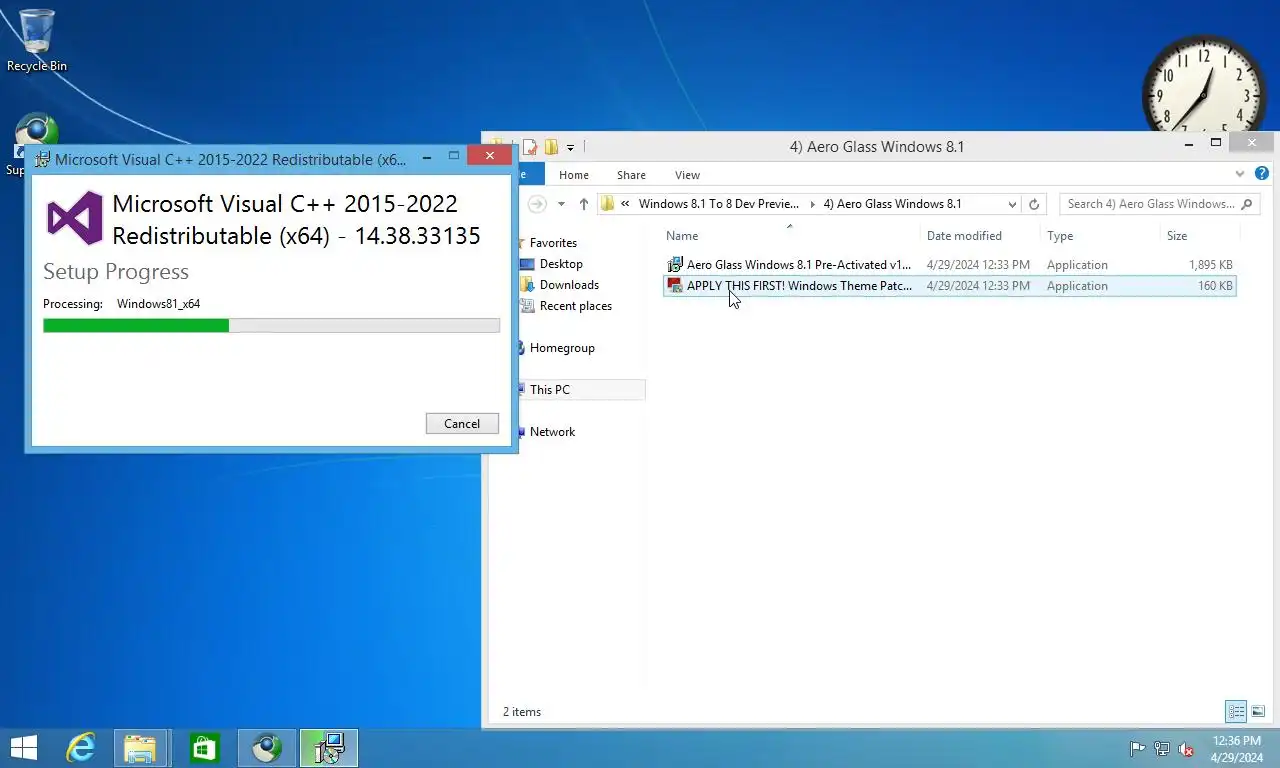Click the 1,895 KB size cell
Viewport: 1280px width, 768px height.
pyautogui.click(x=1210, y=265)
